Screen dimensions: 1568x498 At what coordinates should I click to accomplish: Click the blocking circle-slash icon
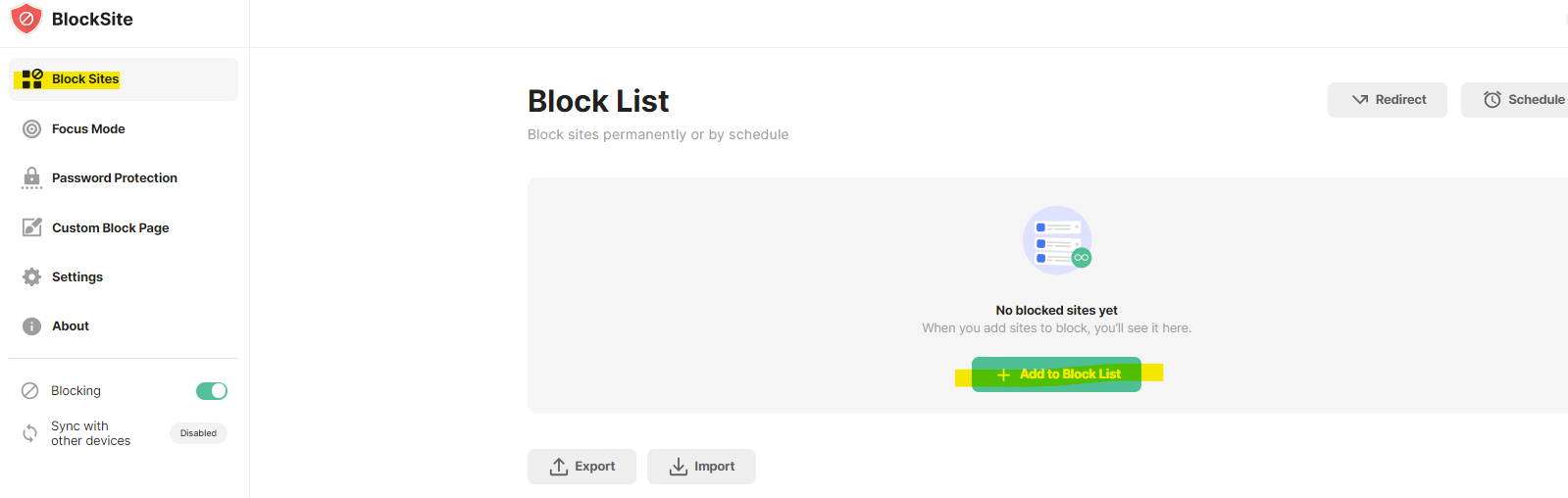coord(30,390)
